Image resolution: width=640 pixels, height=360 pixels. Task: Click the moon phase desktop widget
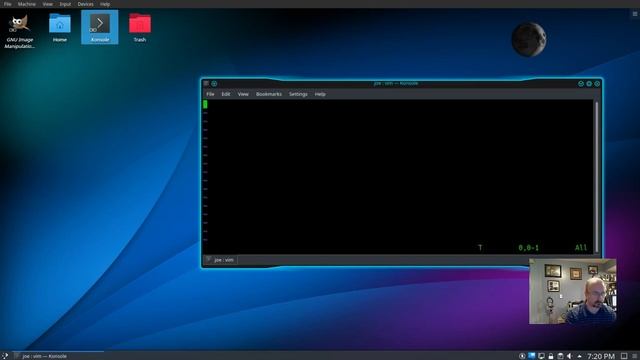[529, 40]
